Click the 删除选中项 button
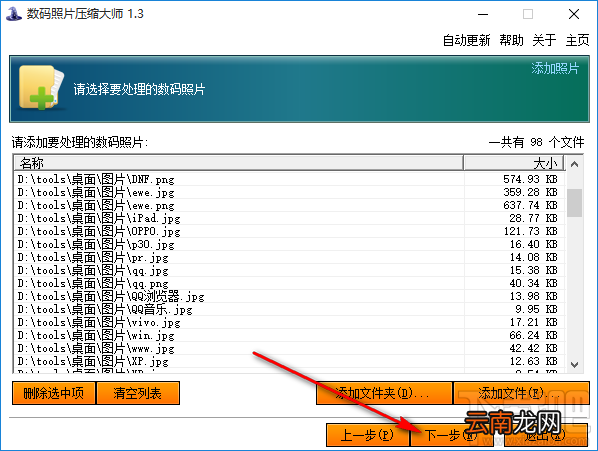 pos(54,393)
